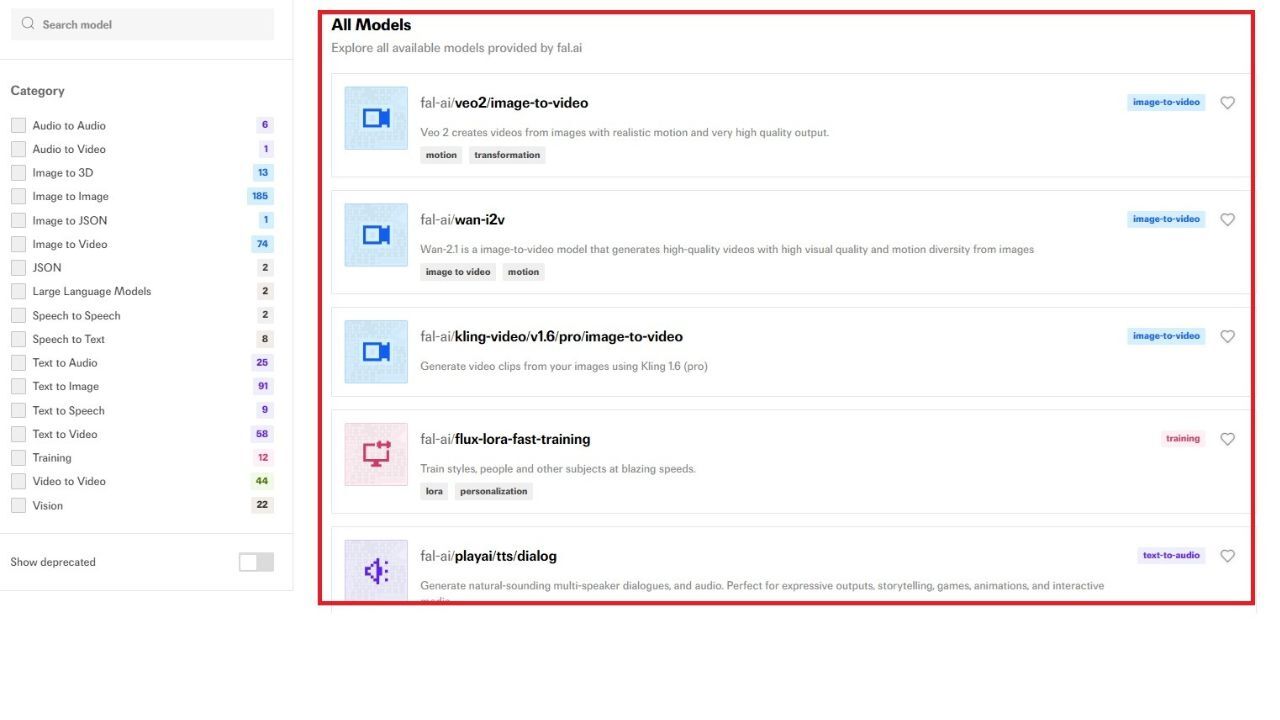
Task: Toggle the Show deprecated switch
Action: pos(256,562)
